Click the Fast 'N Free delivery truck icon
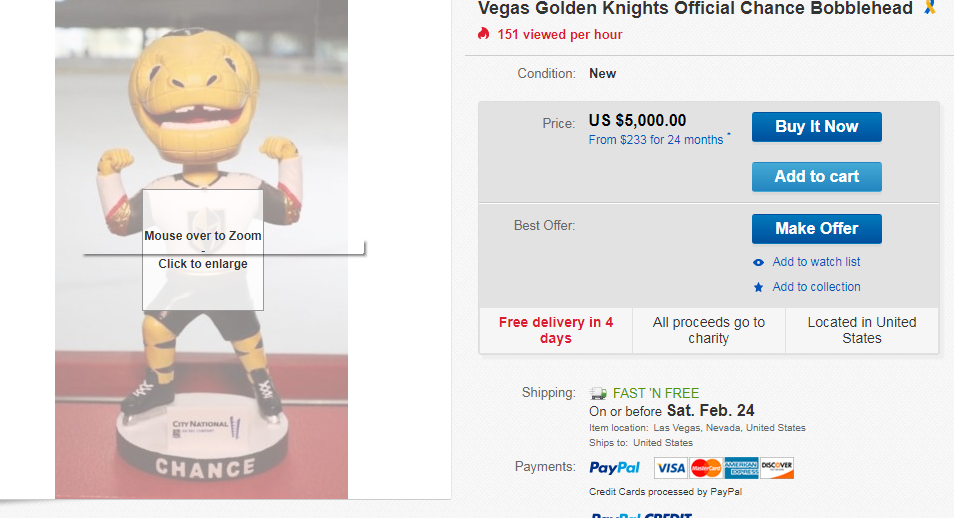954x518 pixels. pyautogui.click(x=598, y=393)
